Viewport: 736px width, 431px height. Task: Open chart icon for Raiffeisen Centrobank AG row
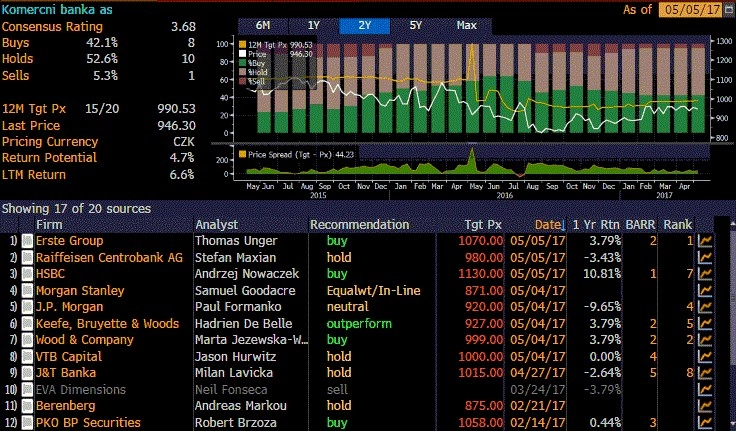click(x=705, y=257)
